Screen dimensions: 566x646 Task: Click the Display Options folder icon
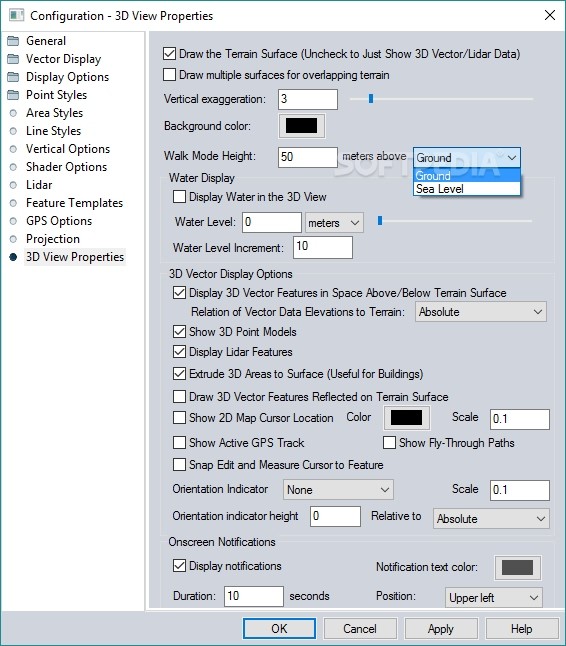(x=13, y=77)
